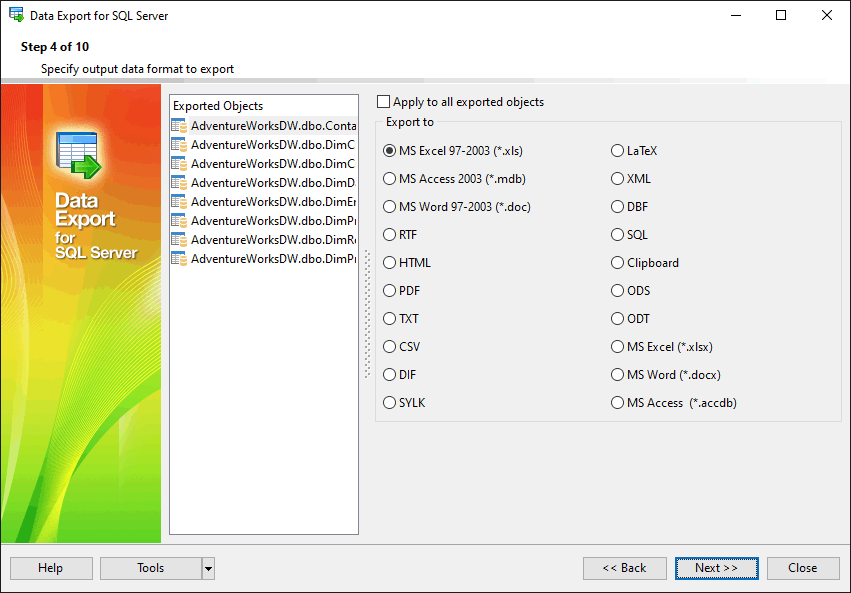Go back using the << Back button
Image resolution: width=851 pixels, height=593 pixels.
pos(624,568)
